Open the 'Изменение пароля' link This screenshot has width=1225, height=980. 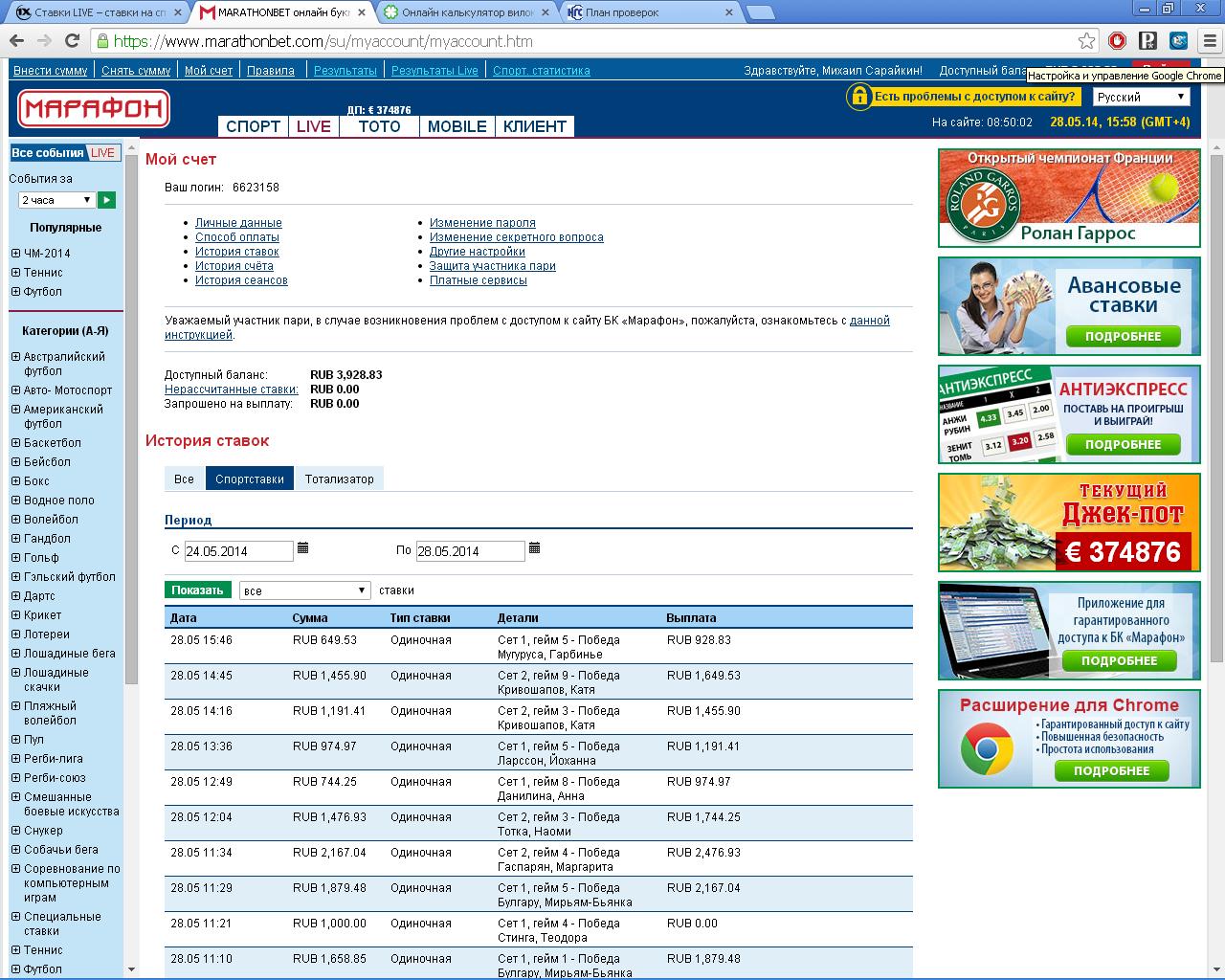coord(482,223)
